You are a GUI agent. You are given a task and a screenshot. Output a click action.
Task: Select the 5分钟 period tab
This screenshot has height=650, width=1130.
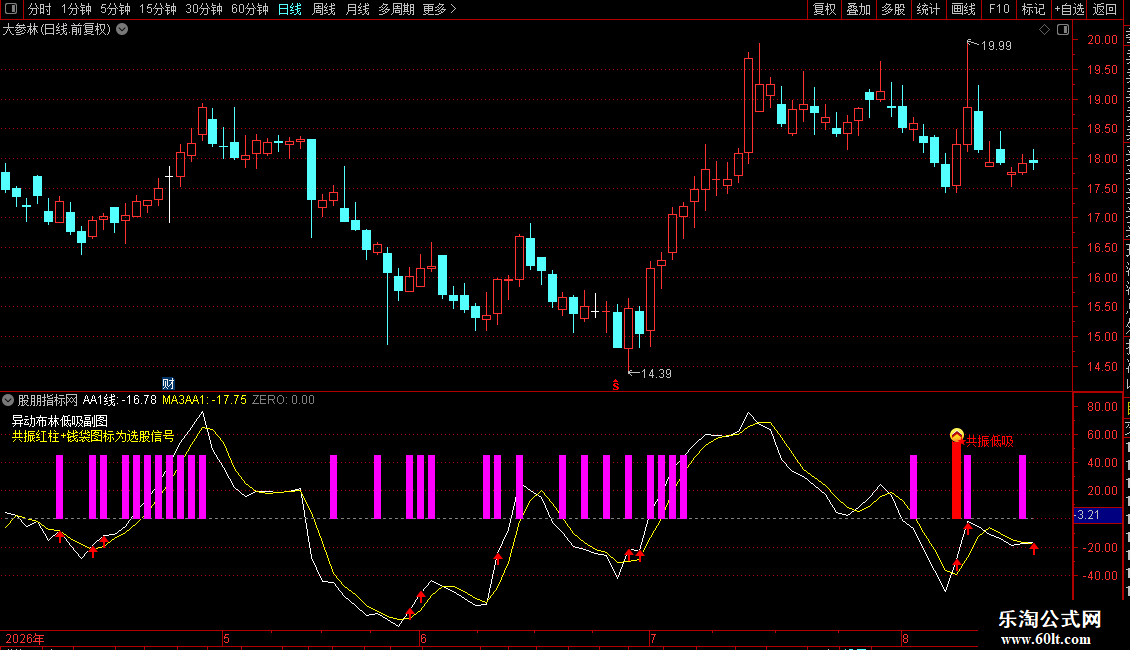click(115, 9)
